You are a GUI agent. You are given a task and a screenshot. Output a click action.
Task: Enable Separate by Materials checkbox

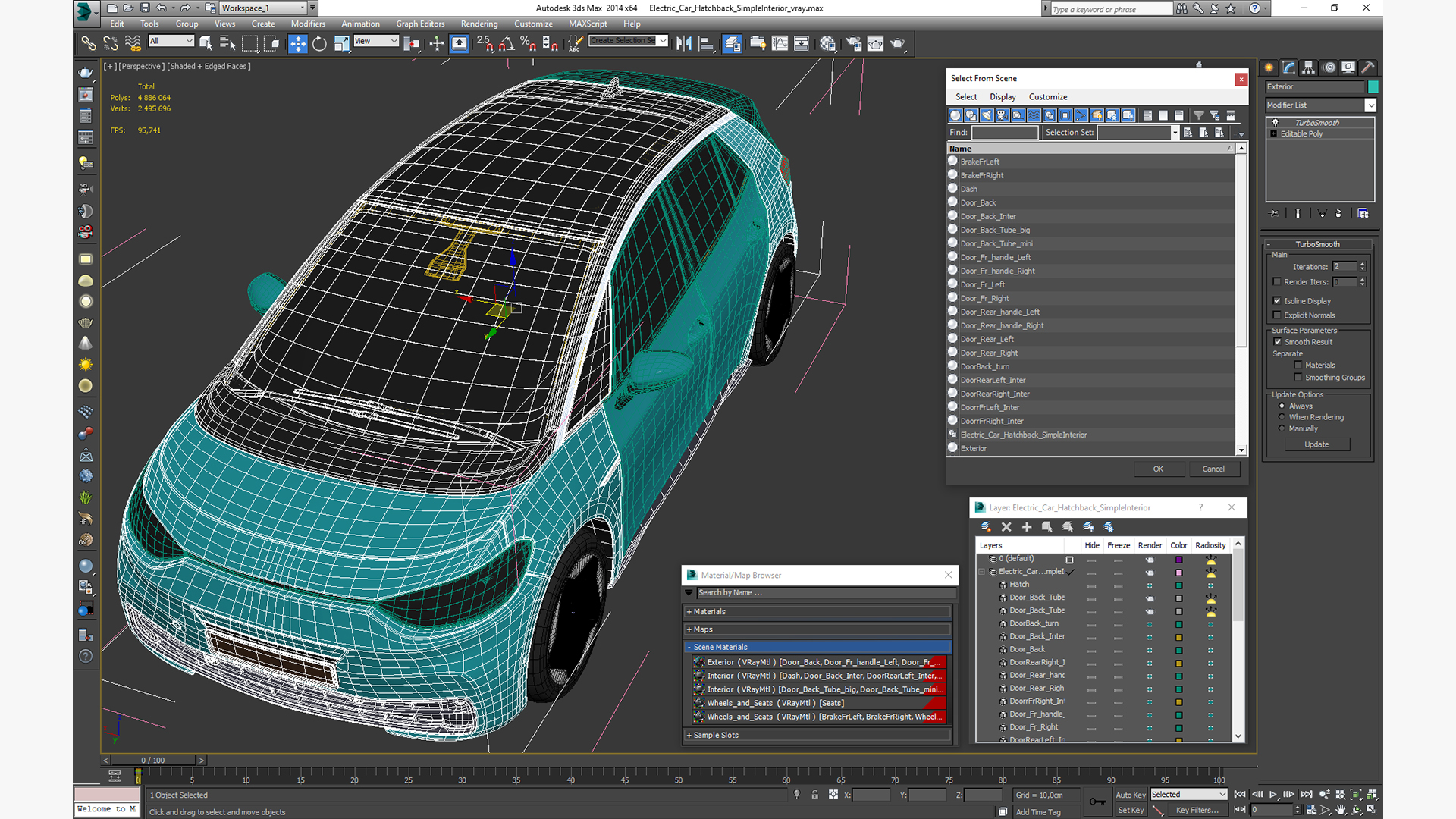click(x=1298, y=366)
